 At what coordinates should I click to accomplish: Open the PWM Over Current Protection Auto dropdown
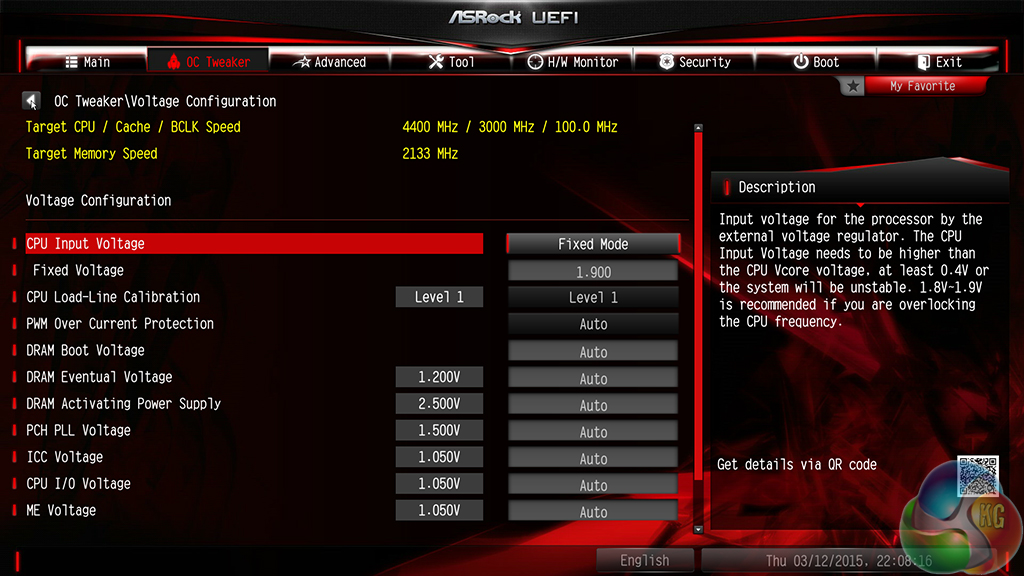point(593,324)
